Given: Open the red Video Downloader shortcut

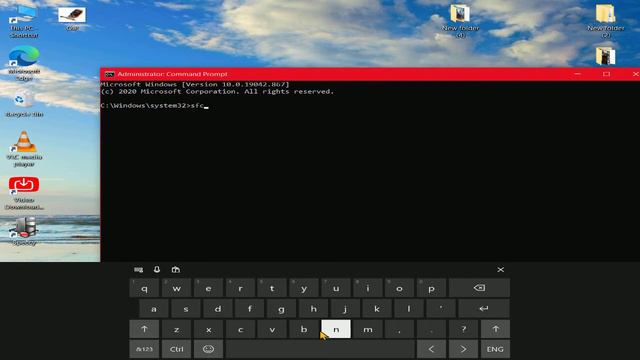Looking at the screenshot, I should tap(24, 193).
